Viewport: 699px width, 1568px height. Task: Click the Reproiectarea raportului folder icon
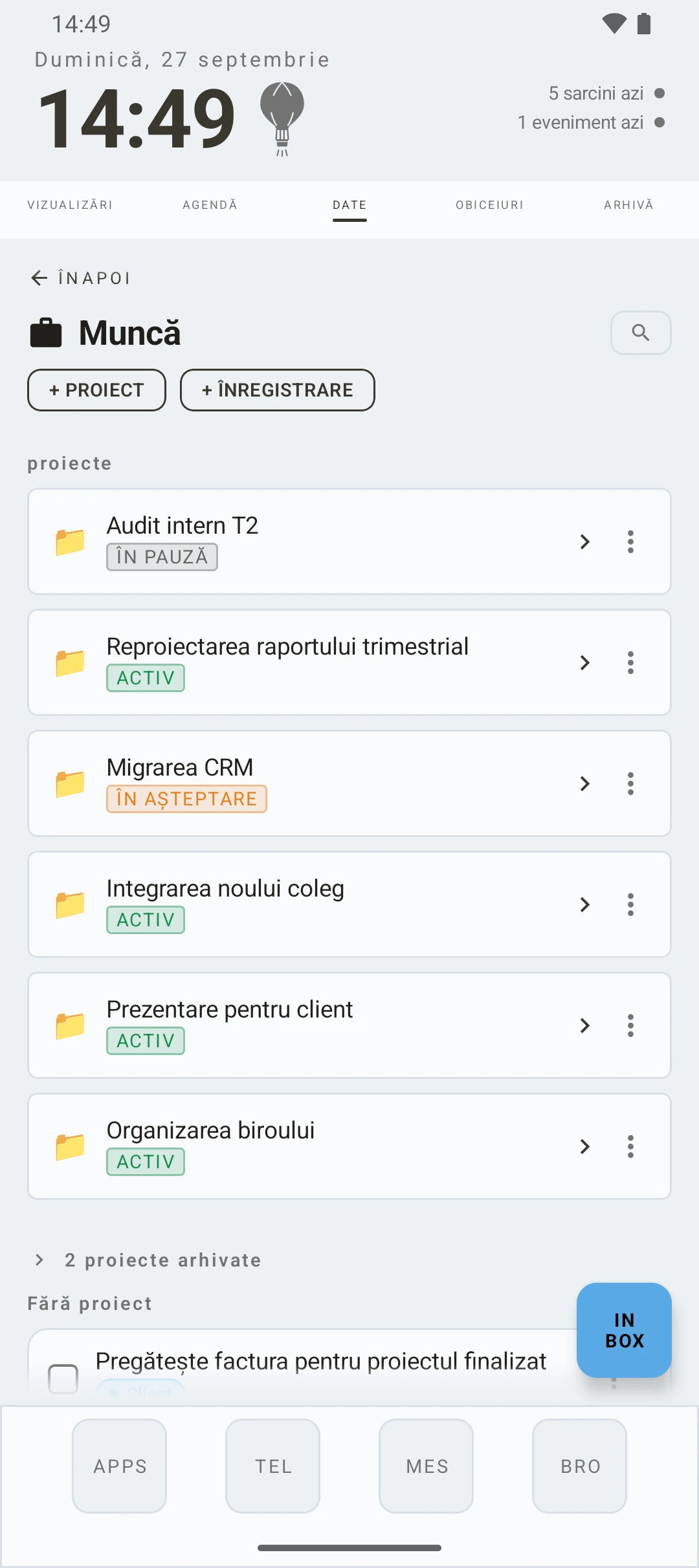70,662
